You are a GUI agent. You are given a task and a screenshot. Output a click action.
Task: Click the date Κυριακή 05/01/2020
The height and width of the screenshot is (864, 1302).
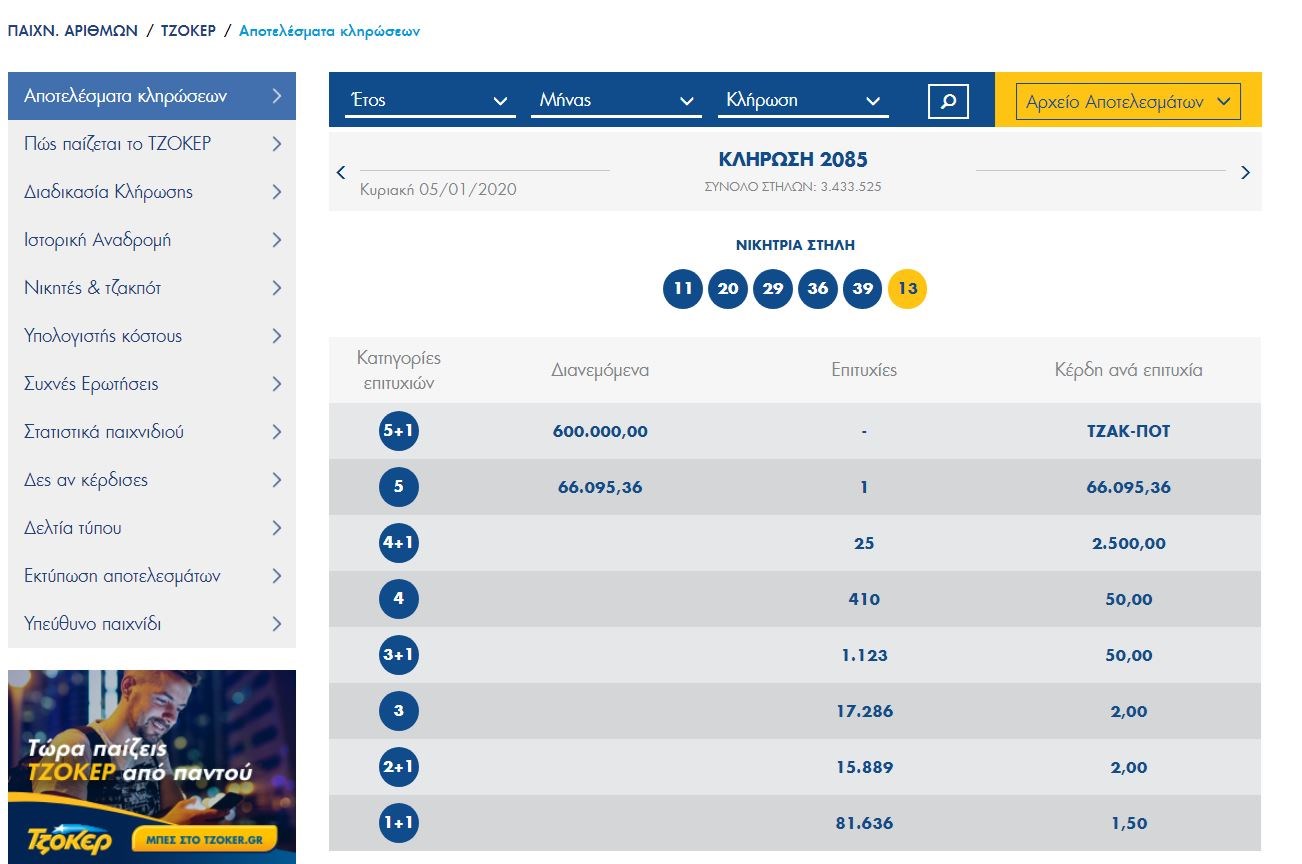pos(438,189)
